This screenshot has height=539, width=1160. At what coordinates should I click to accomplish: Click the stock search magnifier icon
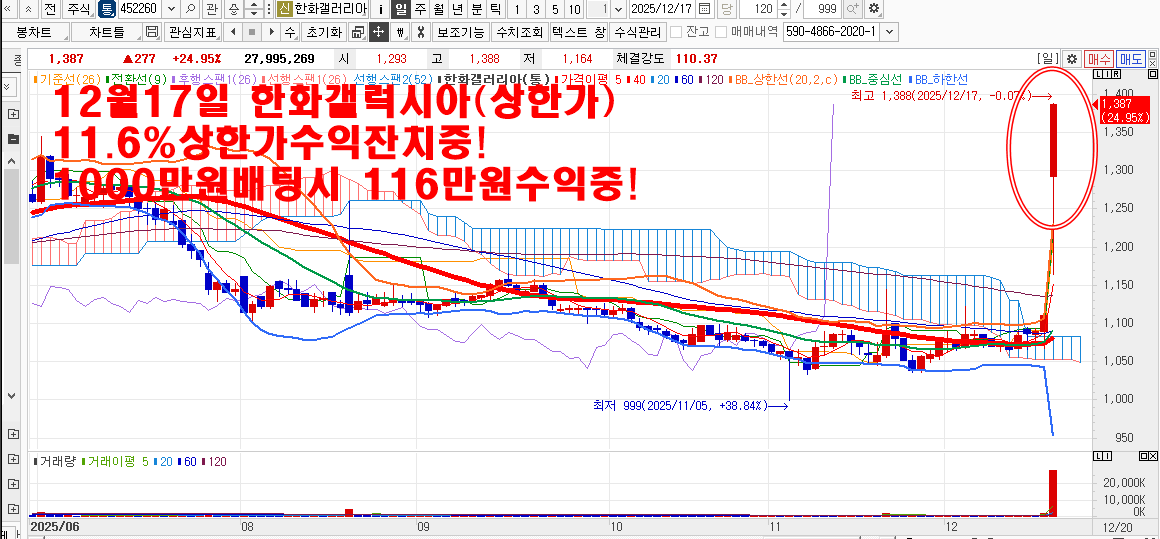click(x=190, y=9)
